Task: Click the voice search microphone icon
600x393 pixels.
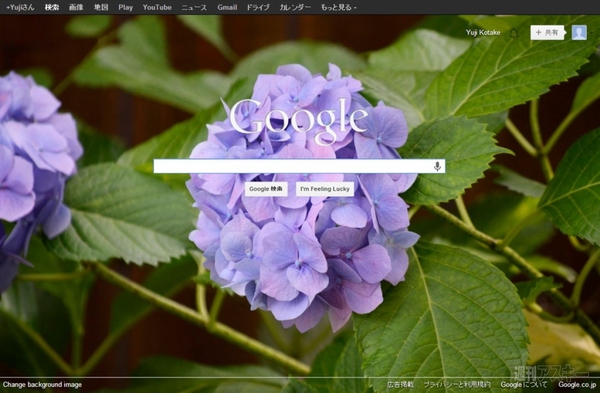Action: click(x=437, y=166)
